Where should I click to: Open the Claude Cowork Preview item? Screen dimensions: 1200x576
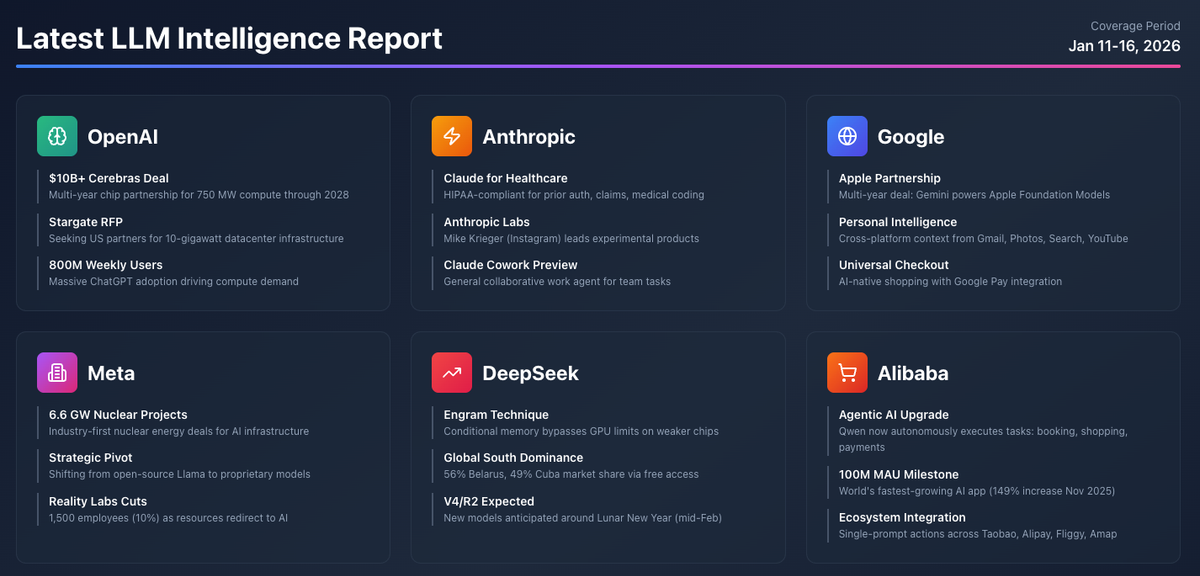coord(511,265)
